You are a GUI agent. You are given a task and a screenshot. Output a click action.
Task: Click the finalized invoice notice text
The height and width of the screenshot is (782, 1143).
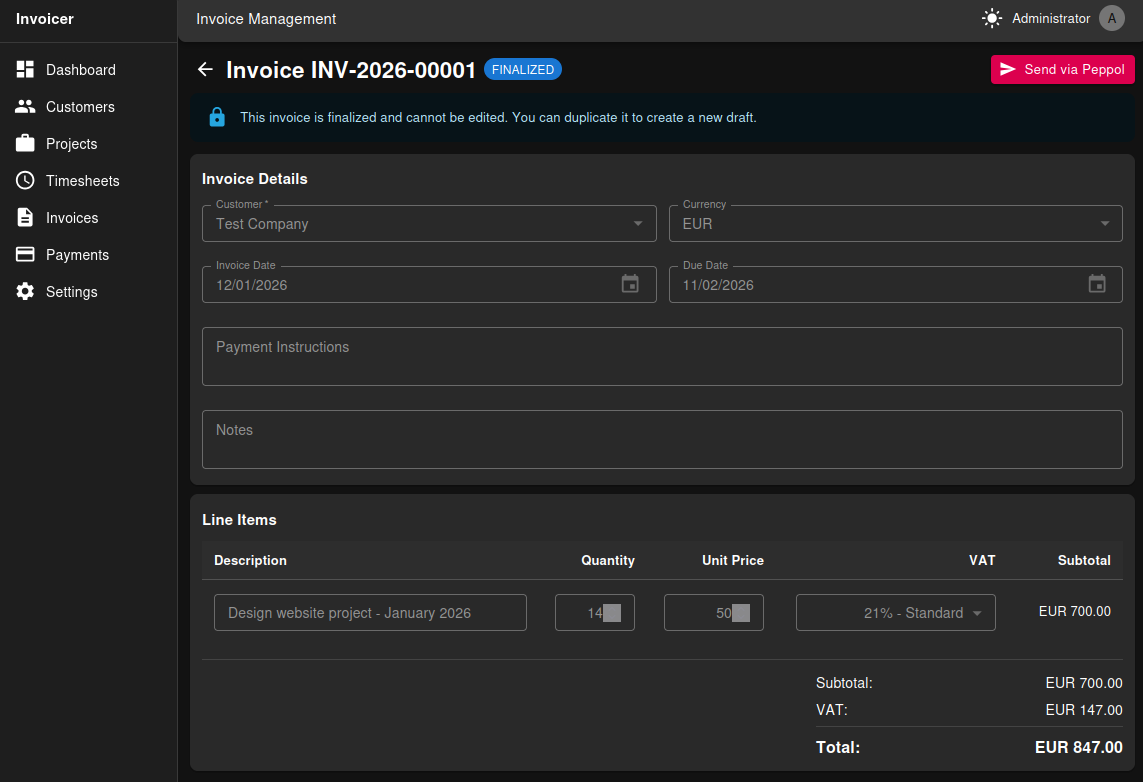(499, 117)
